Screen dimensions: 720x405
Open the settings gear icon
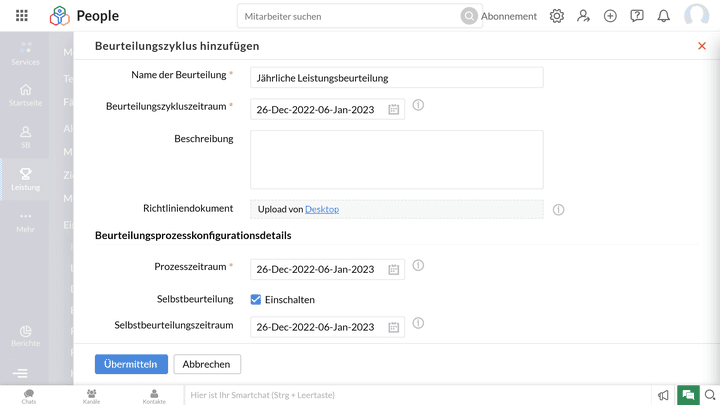pyautogui.click(x=557, y=16)
